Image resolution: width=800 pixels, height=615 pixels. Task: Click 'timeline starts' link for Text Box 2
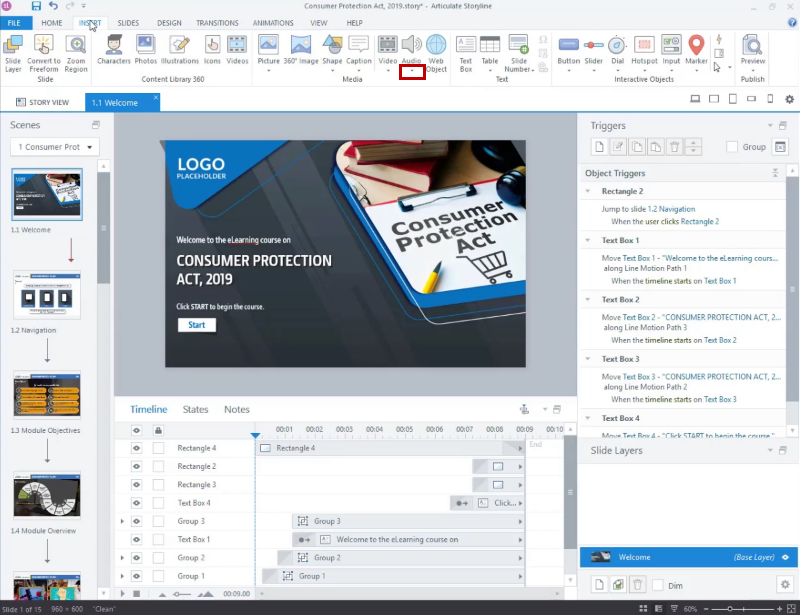[x=668, y=340]
